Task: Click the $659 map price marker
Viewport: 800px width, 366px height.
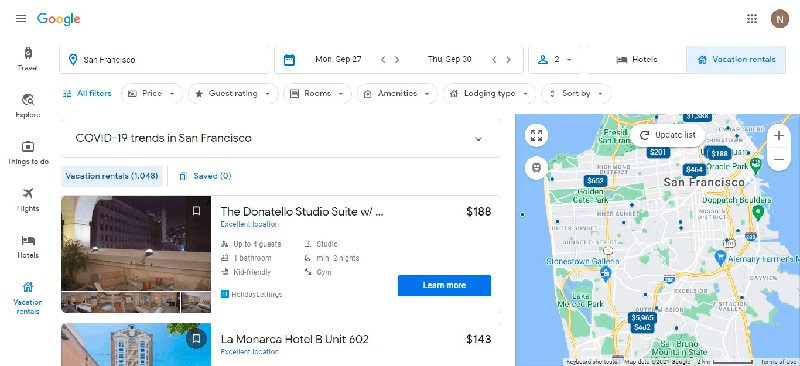Action: (595, 181)
